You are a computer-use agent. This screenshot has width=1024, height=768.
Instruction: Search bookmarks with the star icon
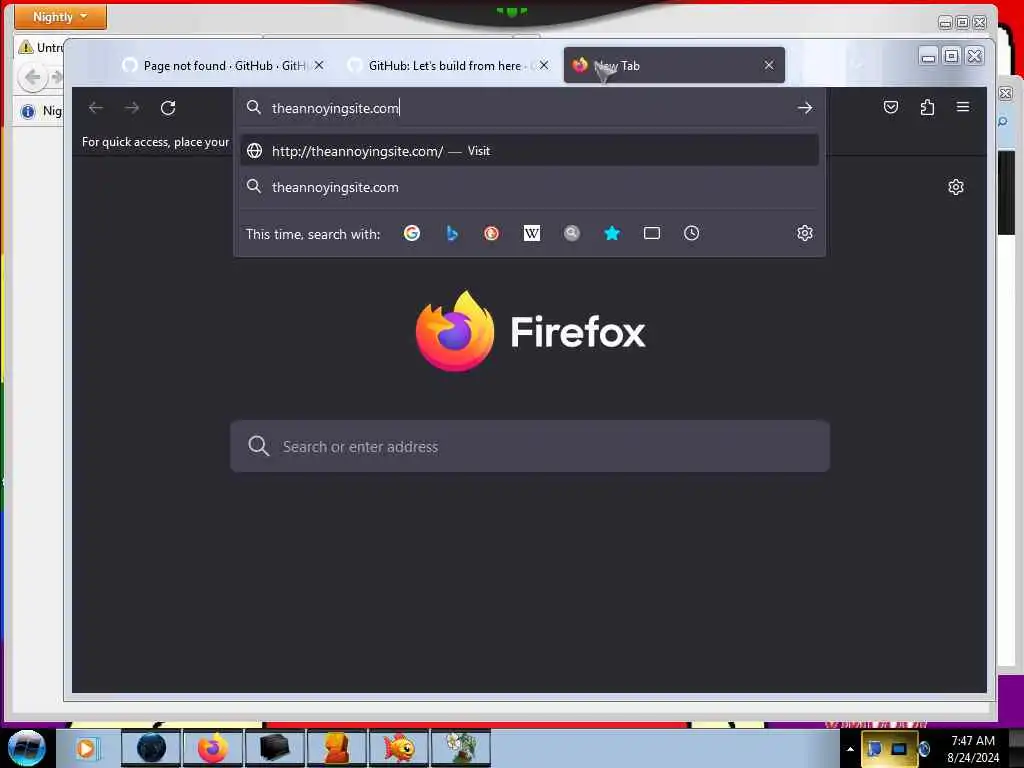pos(611,233)
